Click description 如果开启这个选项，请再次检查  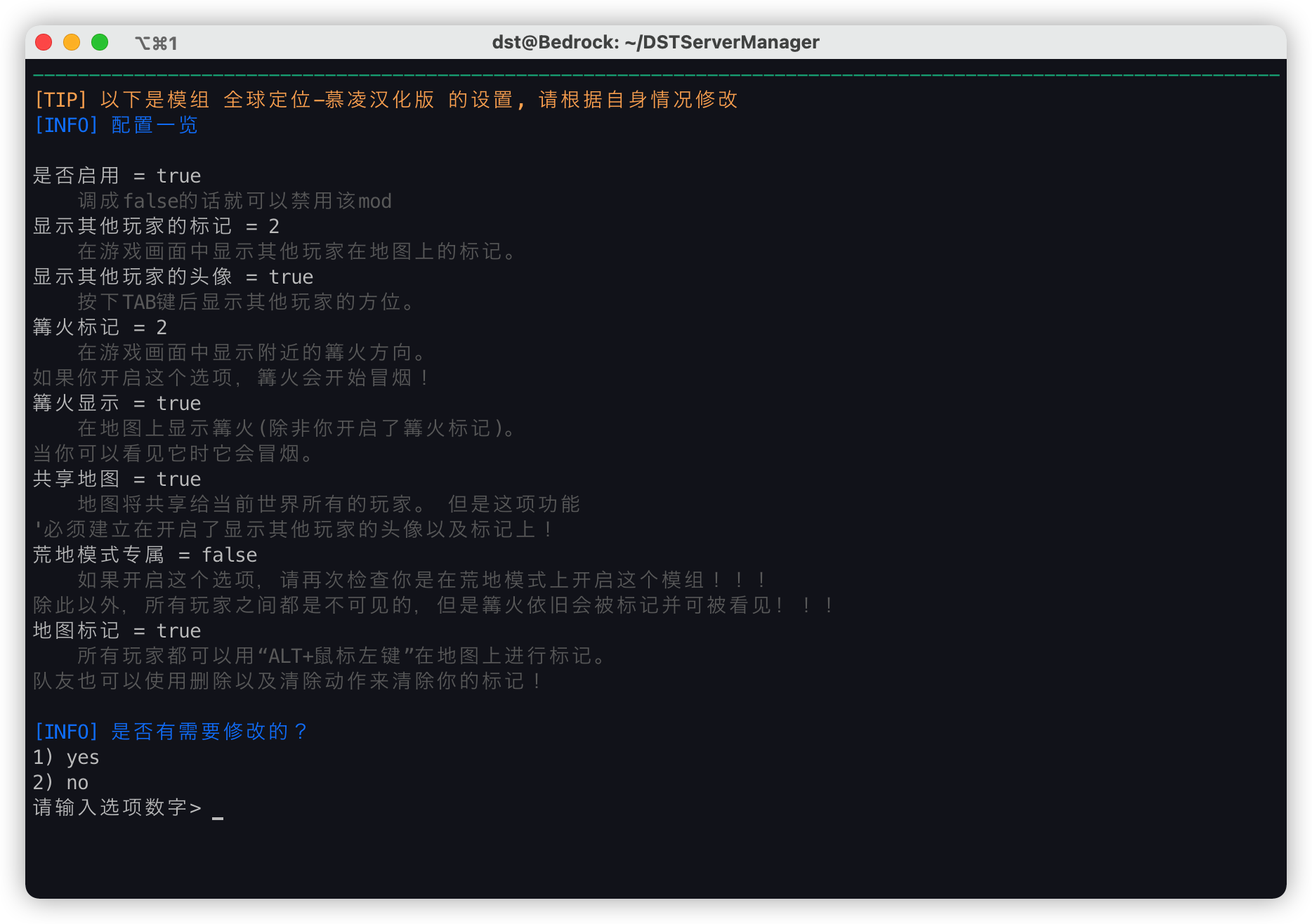tap(423, 580)
